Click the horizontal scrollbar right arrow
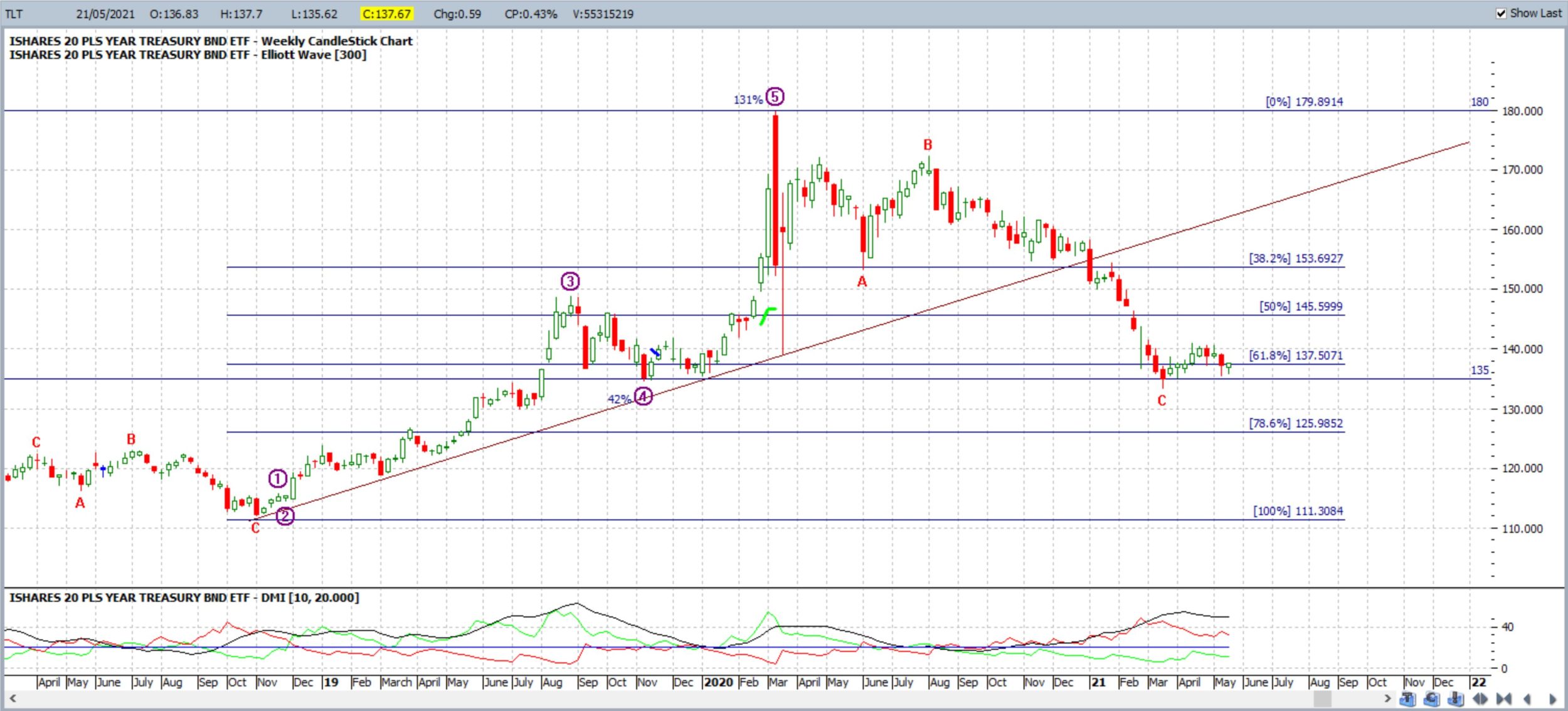The width and height of the screenshot is (1568, 711). pos(1387,698)
